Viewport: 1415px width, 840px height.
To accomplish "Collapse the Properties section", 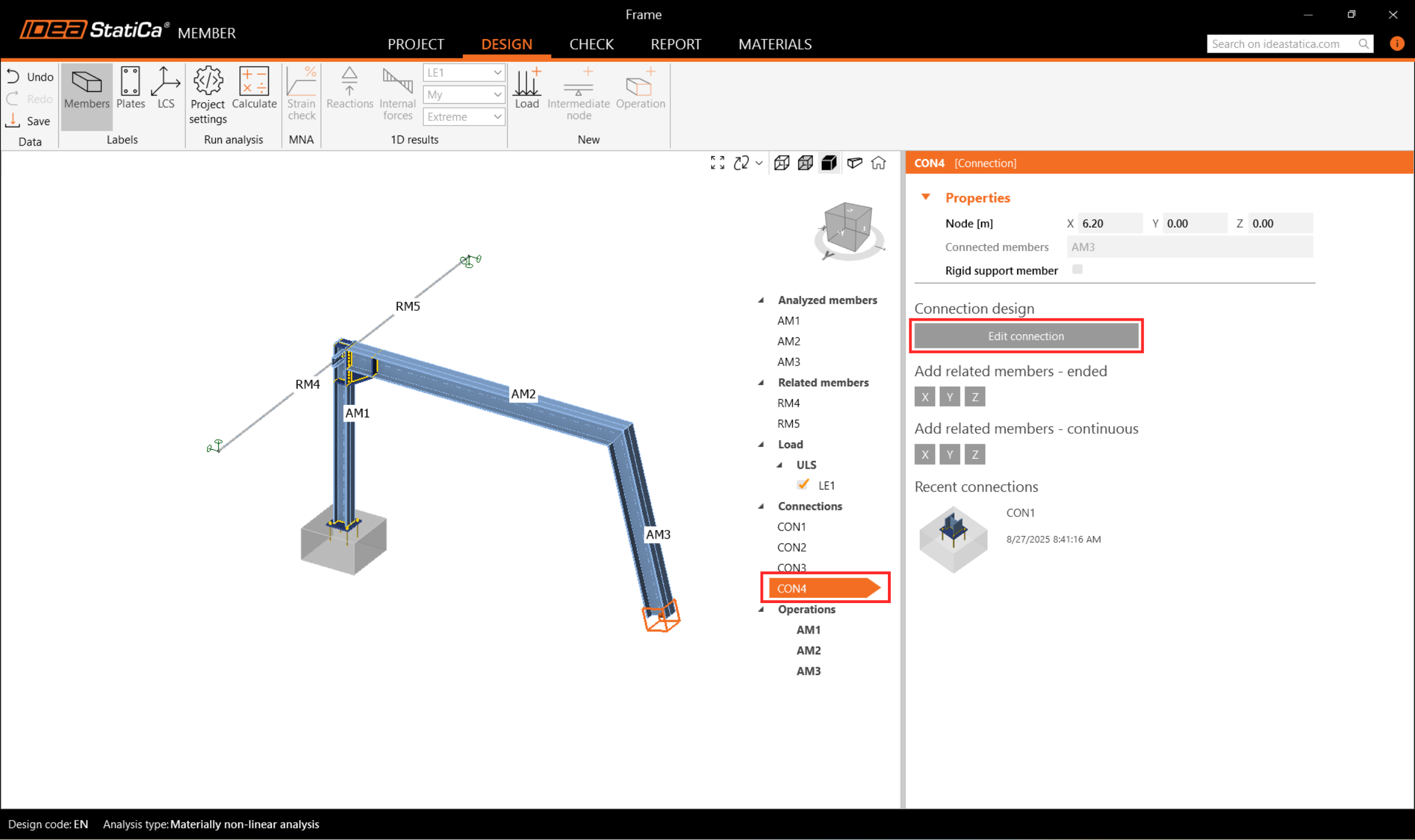I will 926,197.
